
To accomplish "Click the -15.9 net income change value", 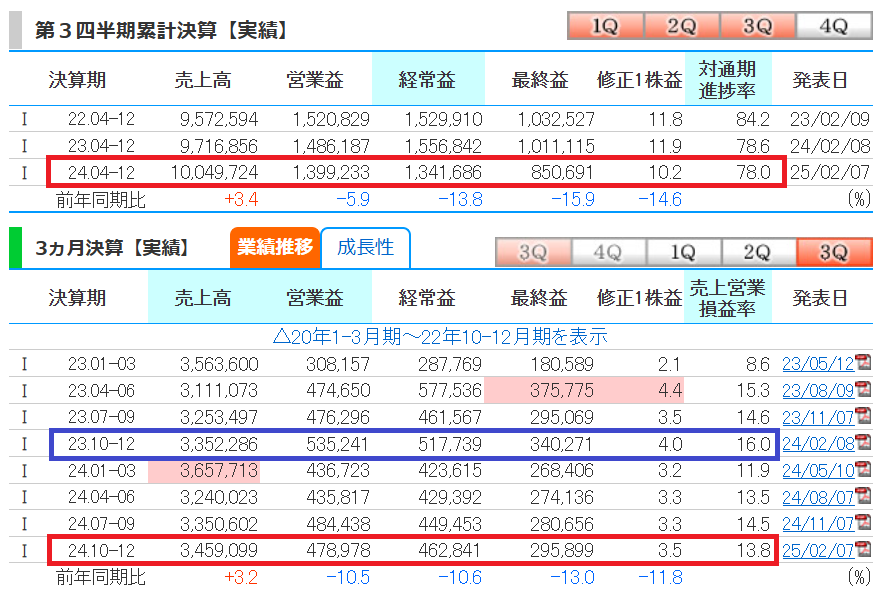I will click(572, 200).
